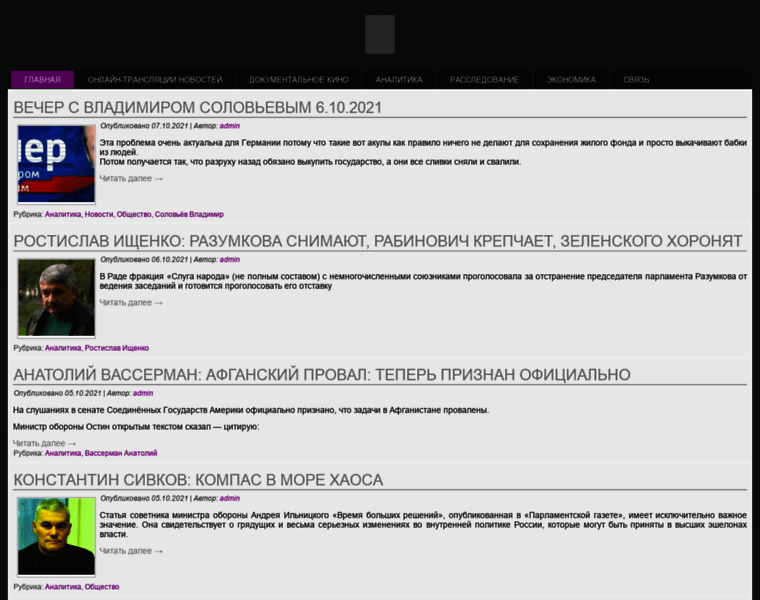Click publication date 06.10.2021
The image size is (760, 600).
(x=169, y=259)
